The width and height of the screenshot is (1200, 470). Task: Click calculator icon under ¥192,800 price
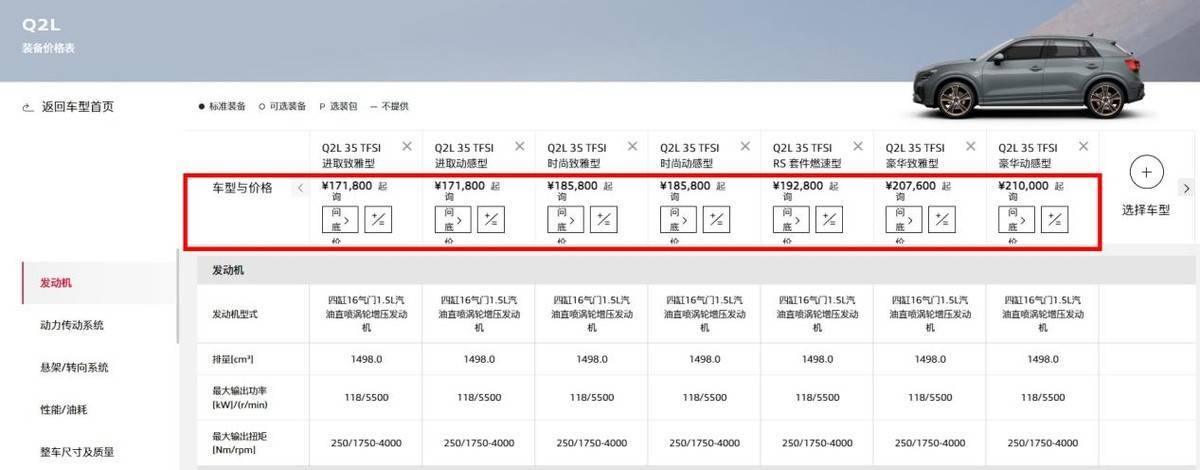coord(829,220)
